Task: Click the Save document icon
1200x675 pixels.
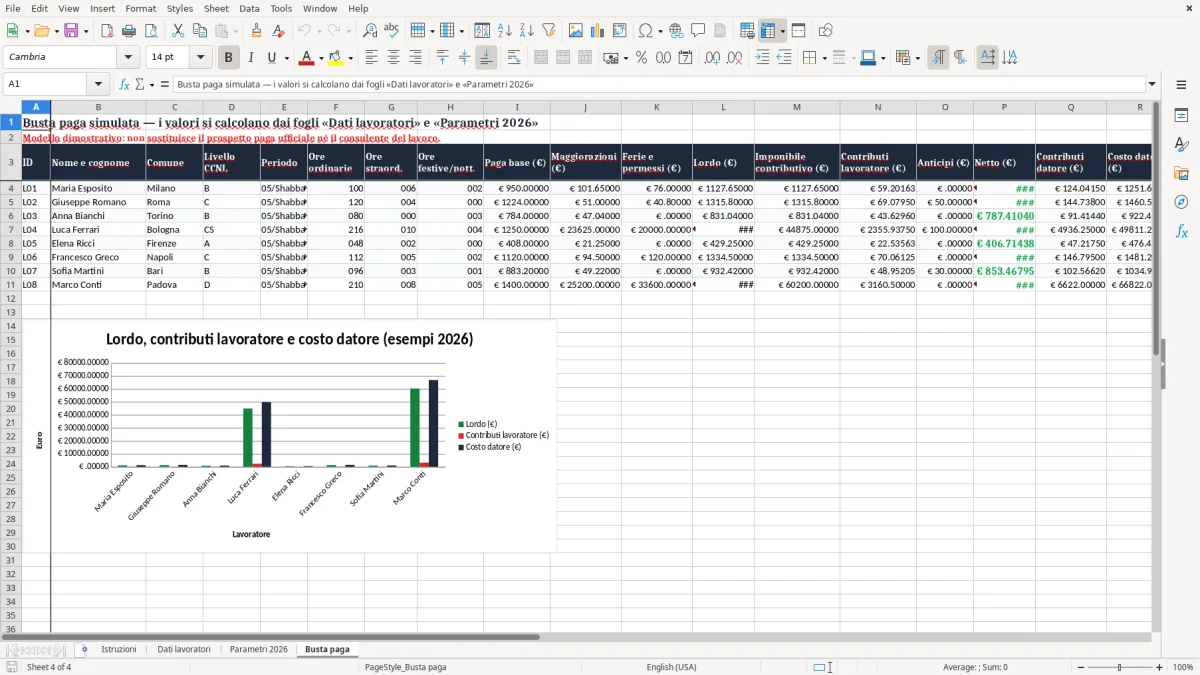Action: pos(71,31)
